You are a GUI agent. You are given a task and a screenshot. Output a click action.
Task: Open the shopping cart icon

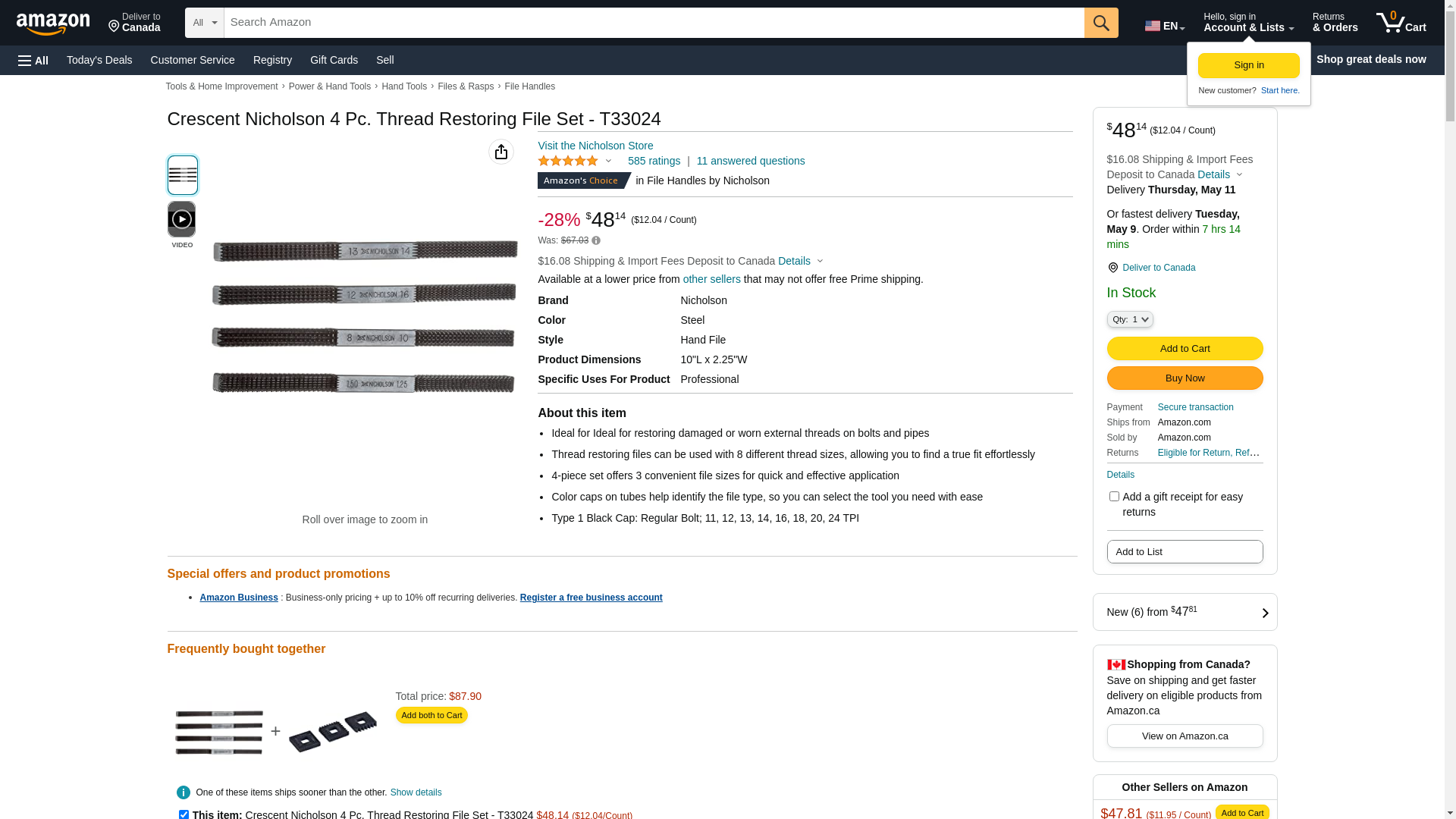pyautogui.click(x=1400, y=23)
